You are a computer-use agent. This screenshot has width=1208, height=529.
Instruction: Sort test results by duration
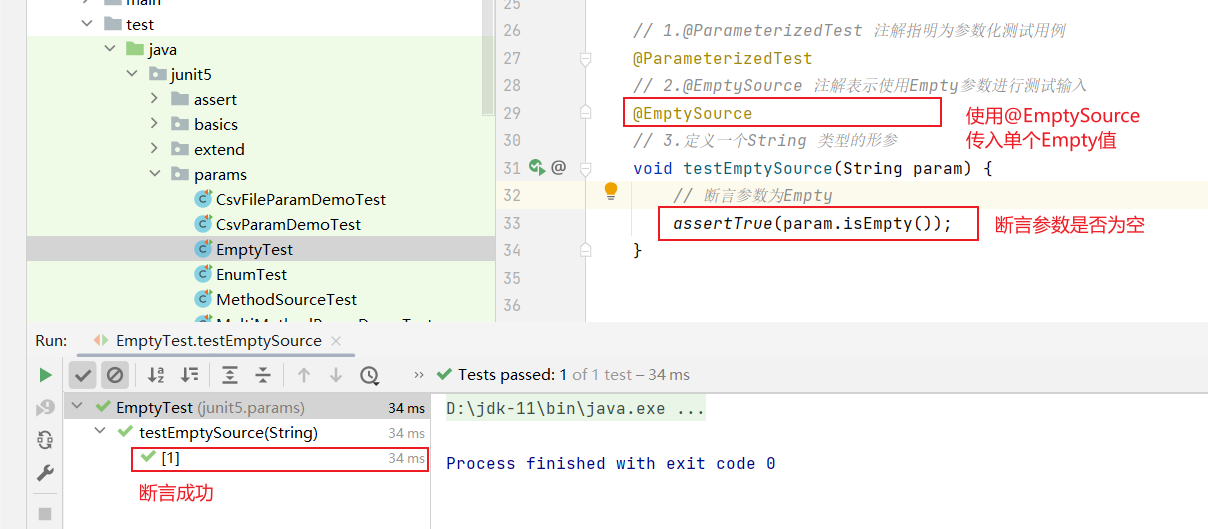click(189, 375)
